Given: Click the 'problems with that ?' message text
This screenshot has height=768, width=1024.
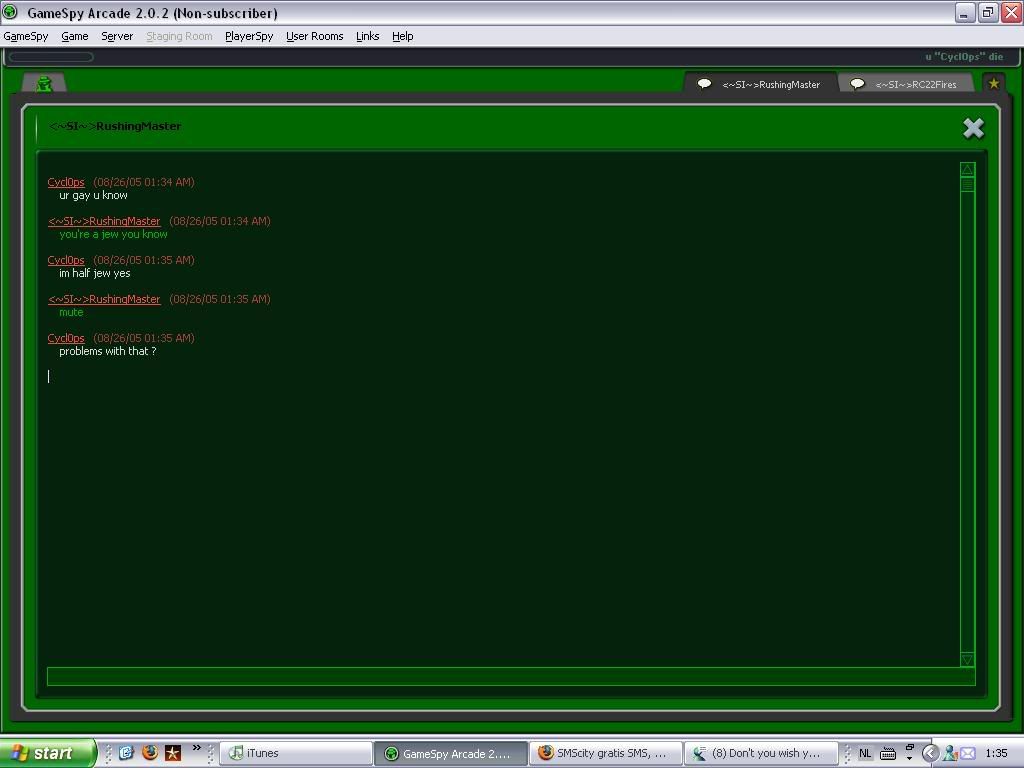Looking at the screenshot, I should 108,351.
